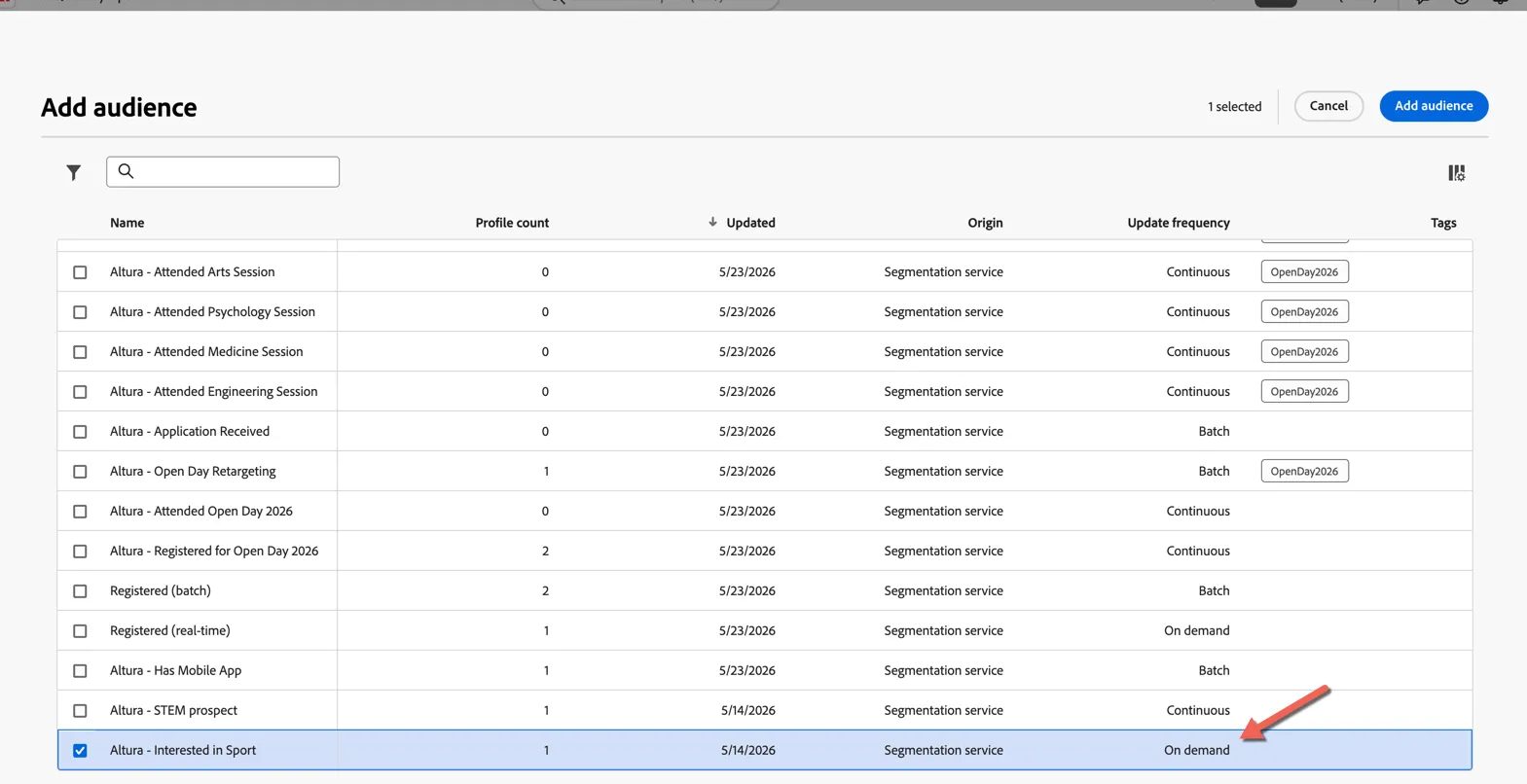Click the "Registered (real-time)" audience name

tap(170, 630)
